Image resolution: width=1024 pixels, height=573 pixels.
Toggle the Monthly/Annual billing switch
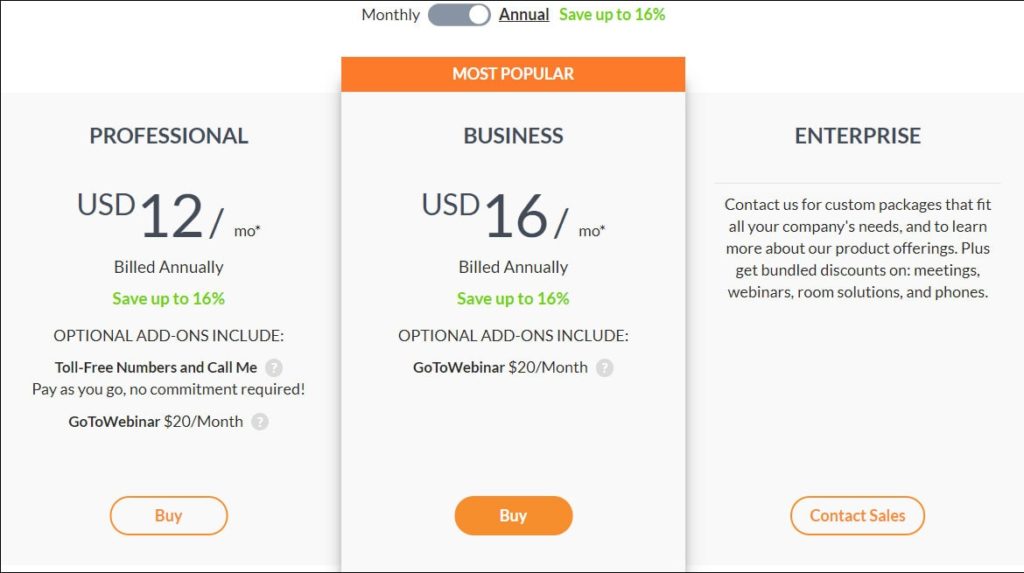pyautogui.click(x=459, y=14)
